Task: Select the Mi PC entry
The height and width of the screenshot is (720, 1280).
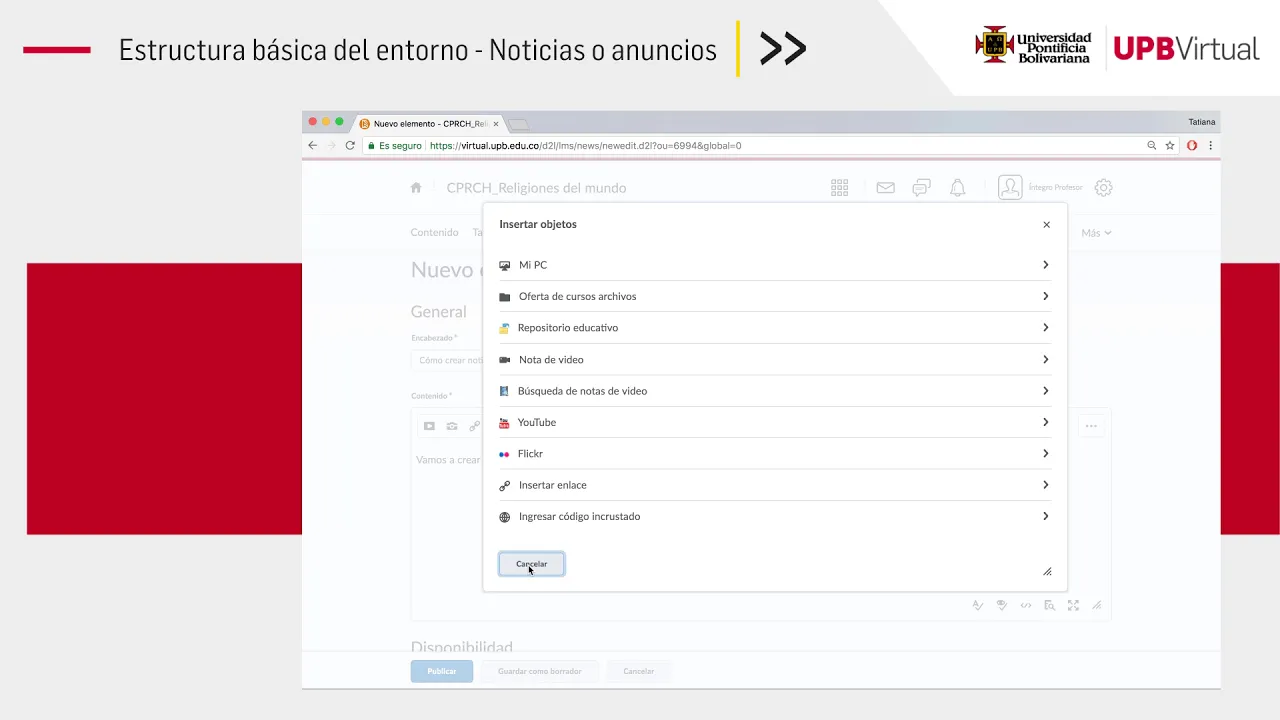Action: coord(775,265)
